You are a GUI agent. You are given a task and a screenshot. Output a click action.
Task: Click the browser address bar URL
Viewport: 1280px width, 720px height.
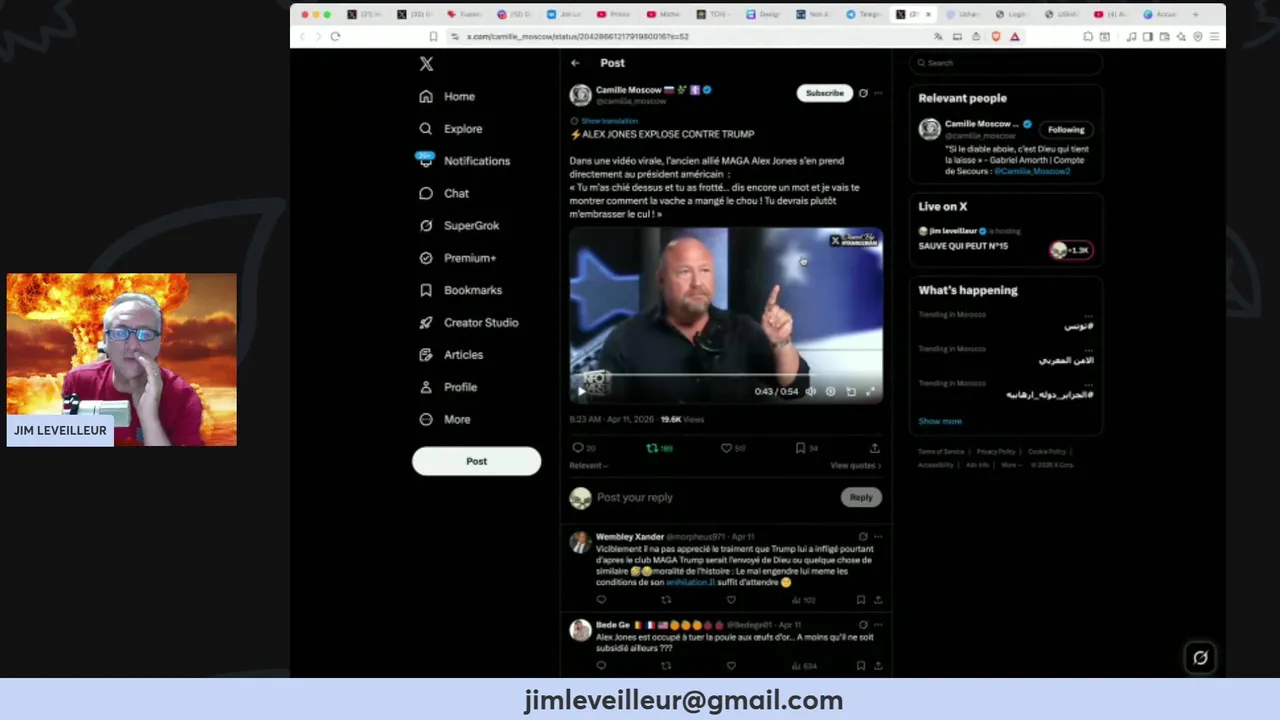click(x=577, y=36)
